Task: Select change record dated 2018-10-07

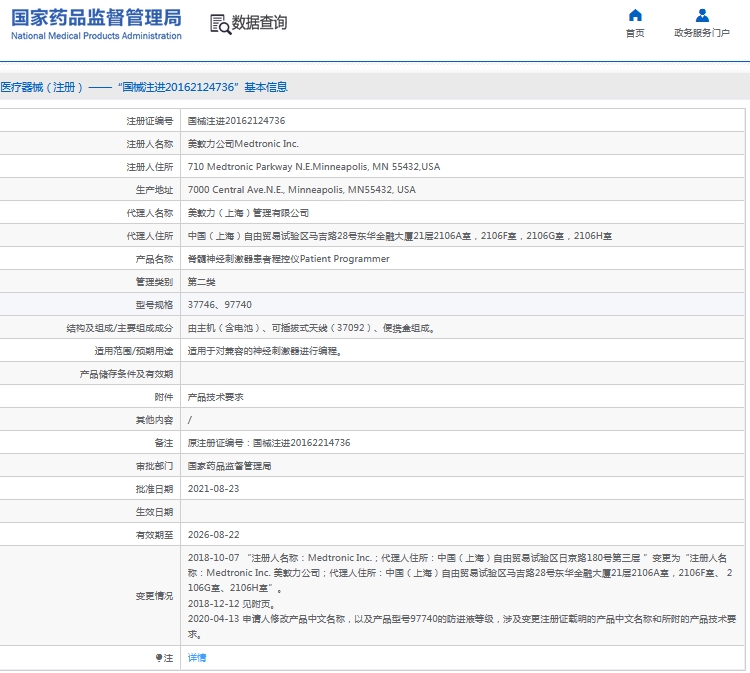Action: click(460, 573)
